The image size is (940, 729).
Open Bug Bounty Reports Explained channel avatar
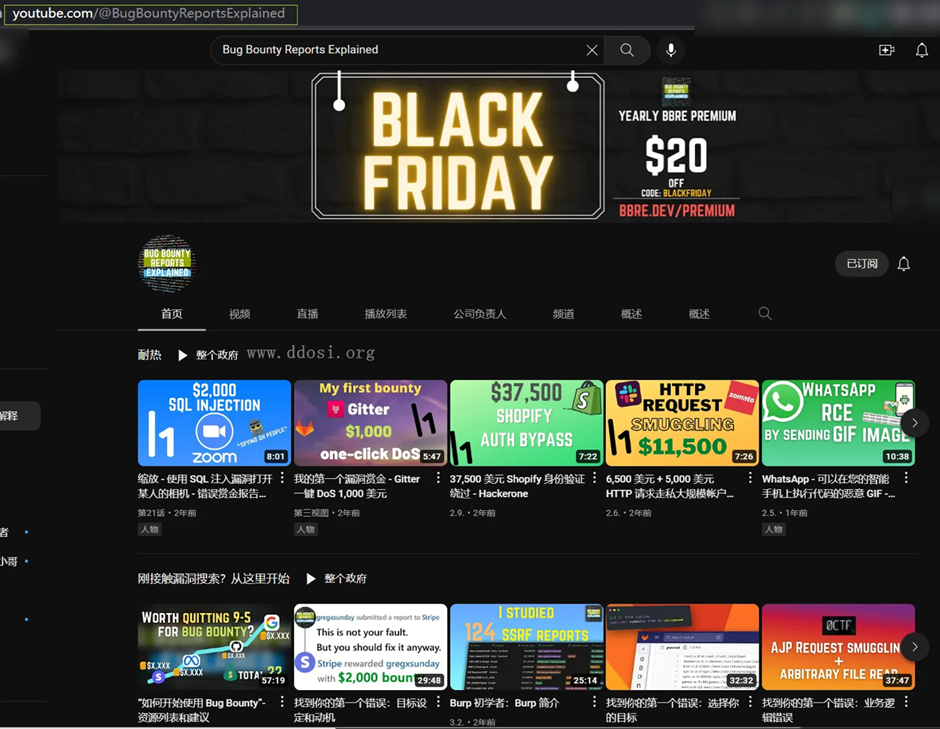point(167,263)
